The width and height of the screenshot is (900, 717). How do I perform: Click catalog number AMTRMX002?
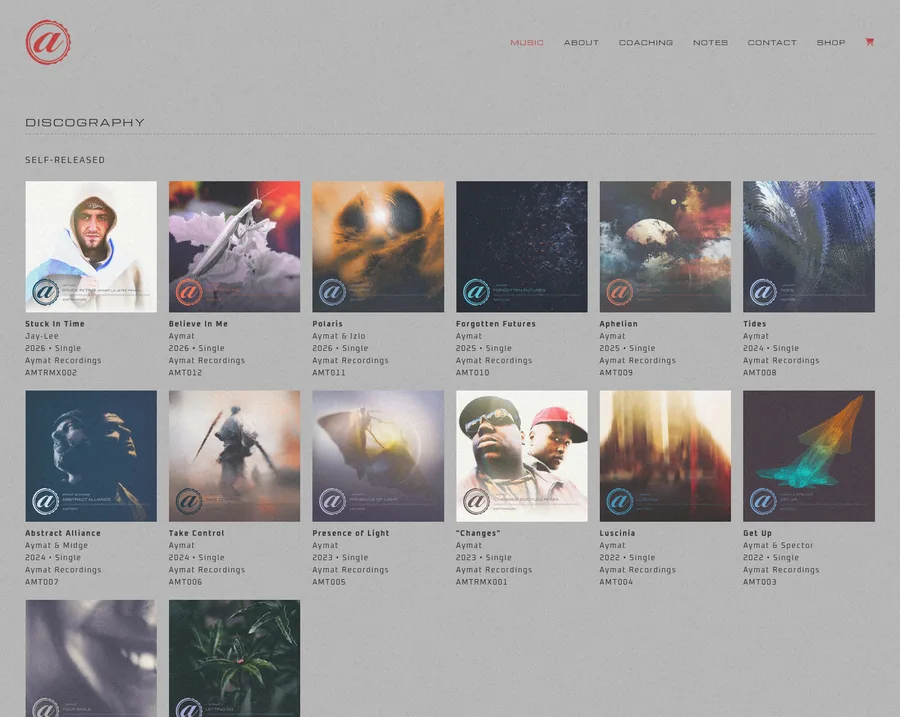51,373
